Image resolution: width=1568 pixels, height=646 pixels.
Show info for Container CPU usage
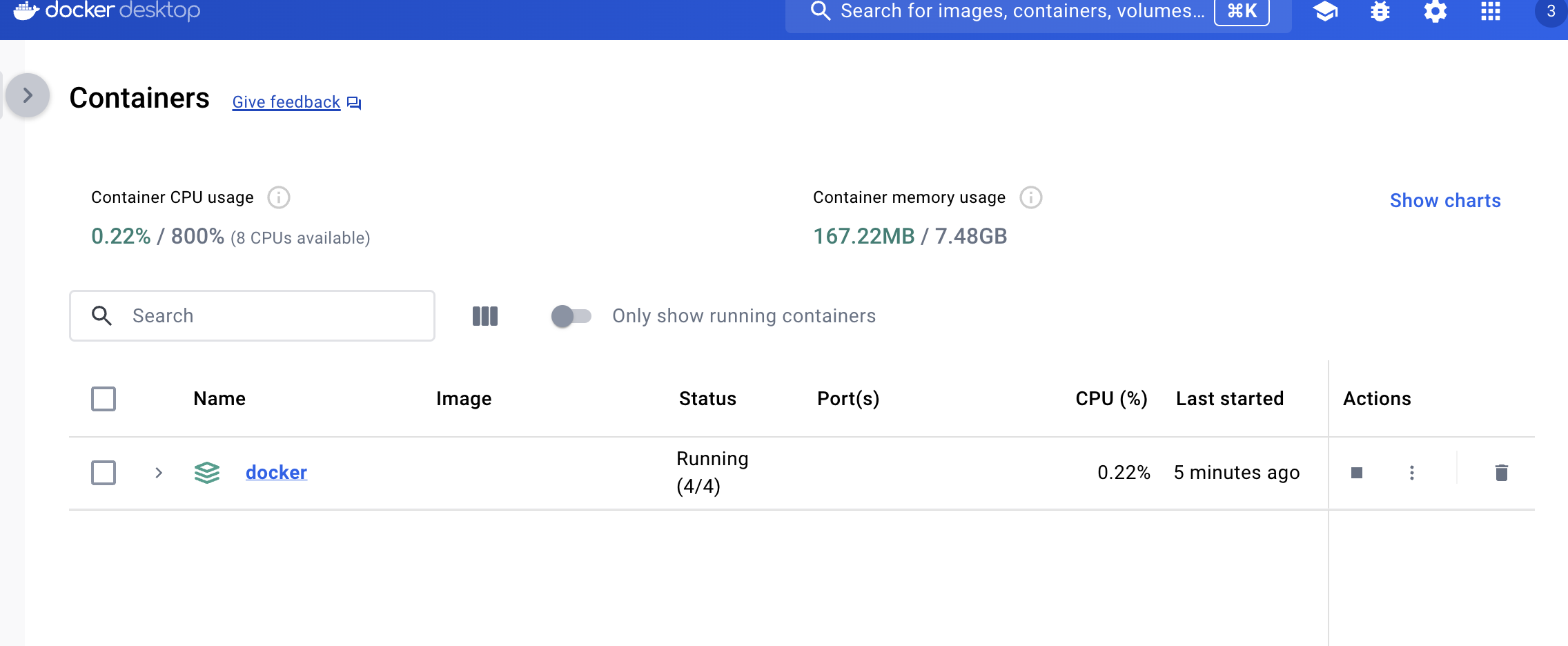(279, 197)
